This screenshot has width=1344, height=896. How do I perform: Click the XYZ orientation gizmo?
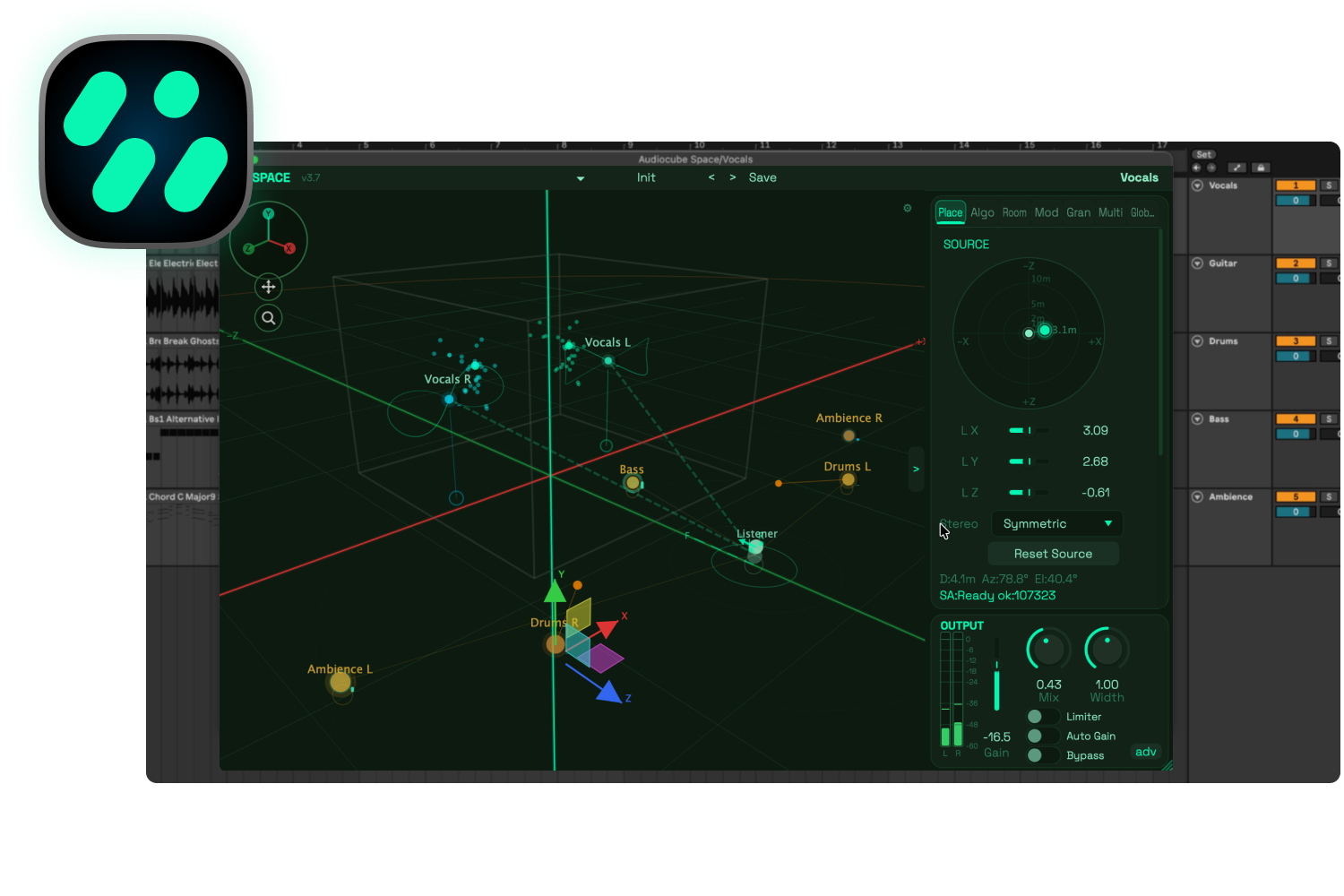pyautogui.click(x=268, y=239)
